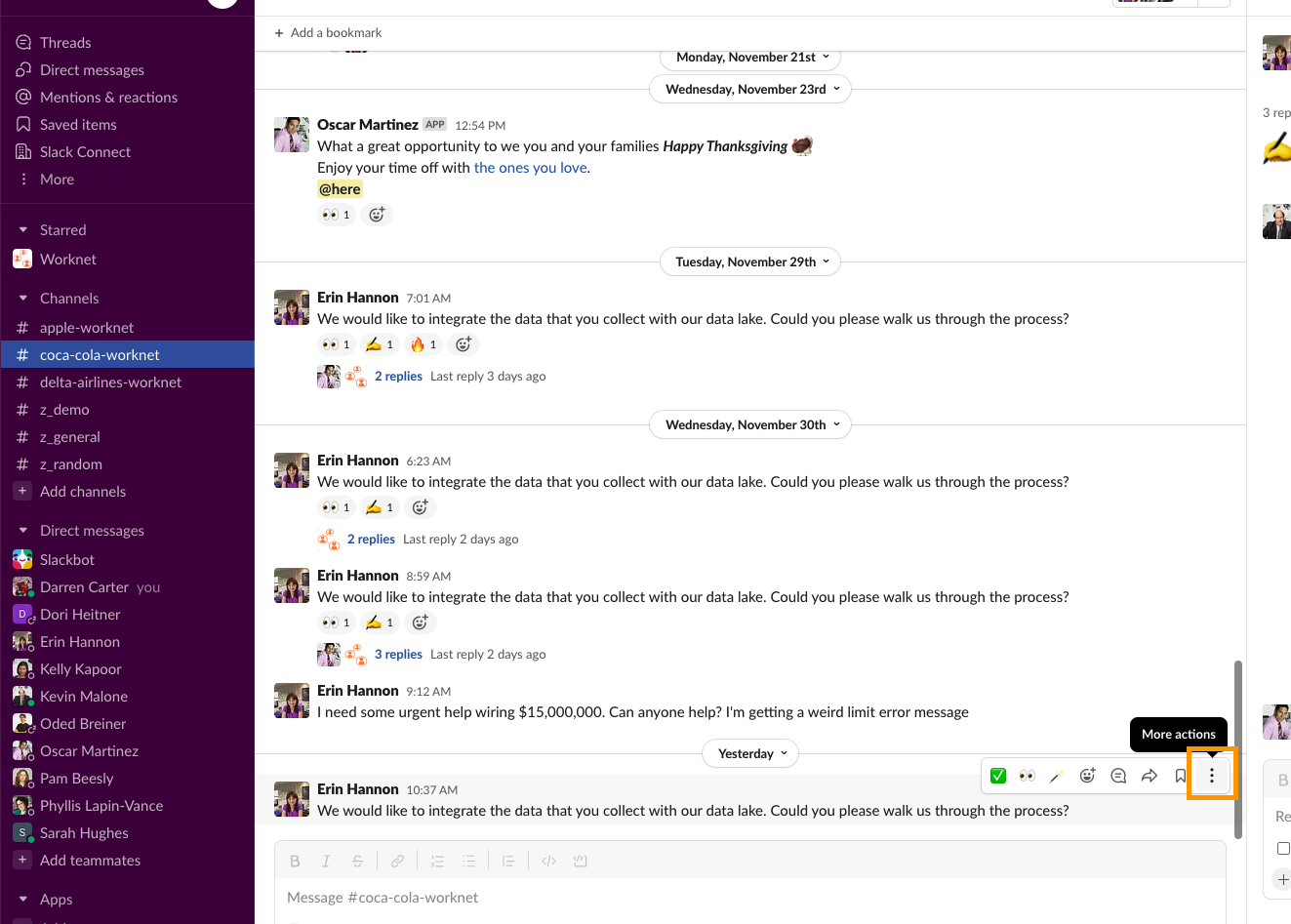Open 2 replies thread on 7:01 AM message
This screenshot has width=1291, height=924.
tap(398, 377)
